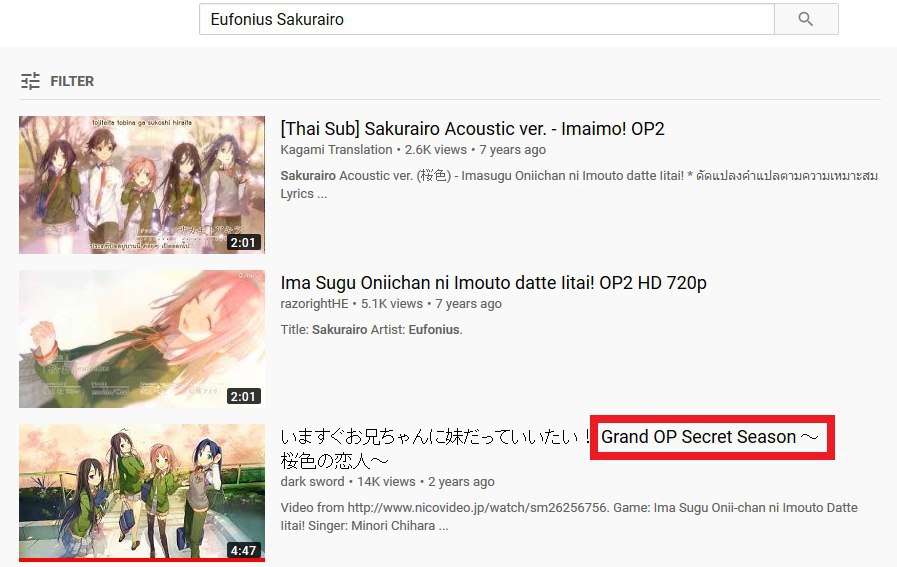Click the red watched-progress bar under third thumbnail
This screenshot has height=567, width=897.
pyautogui.click(x=142, y=560)
